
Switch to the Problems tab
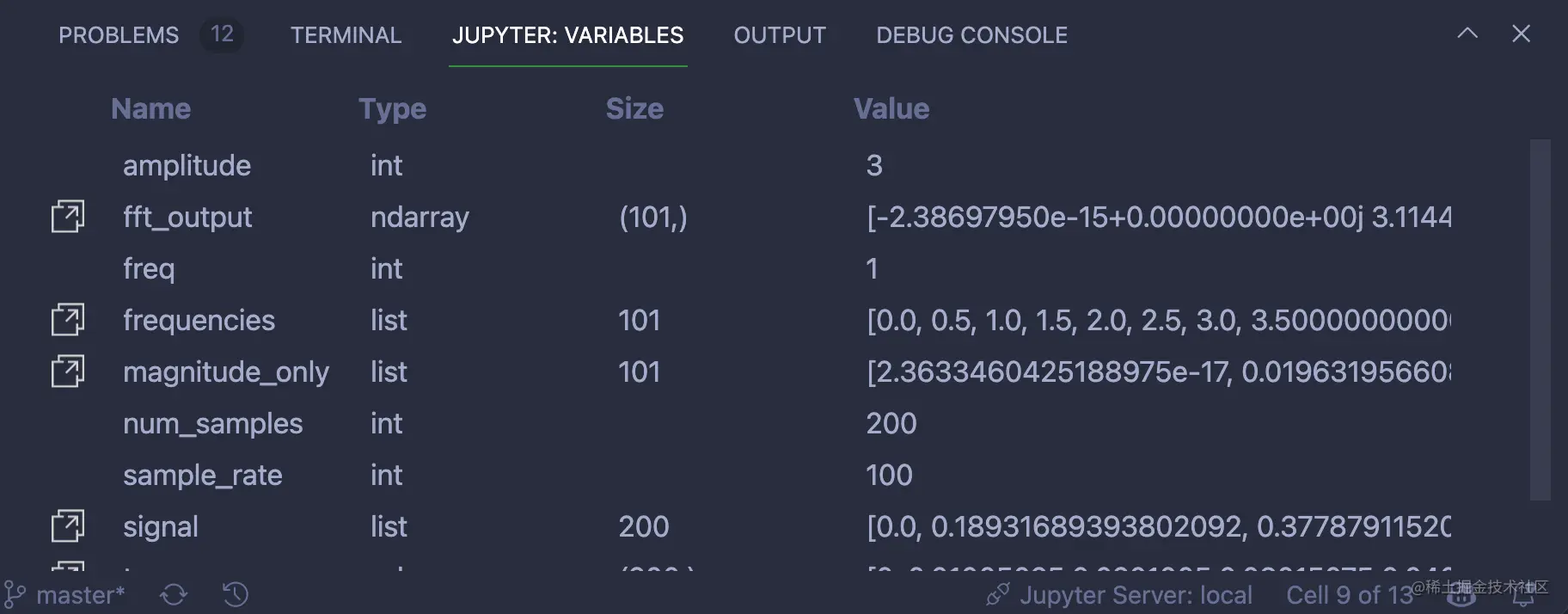119,35
